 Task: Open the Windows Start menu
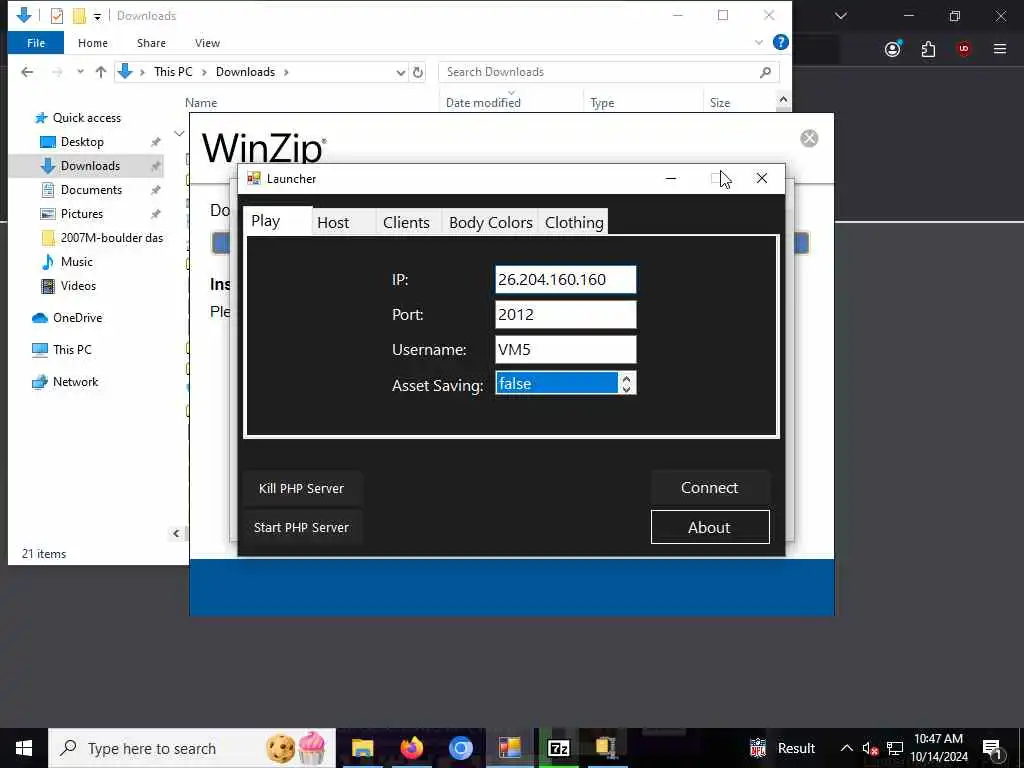click(24, 748)
